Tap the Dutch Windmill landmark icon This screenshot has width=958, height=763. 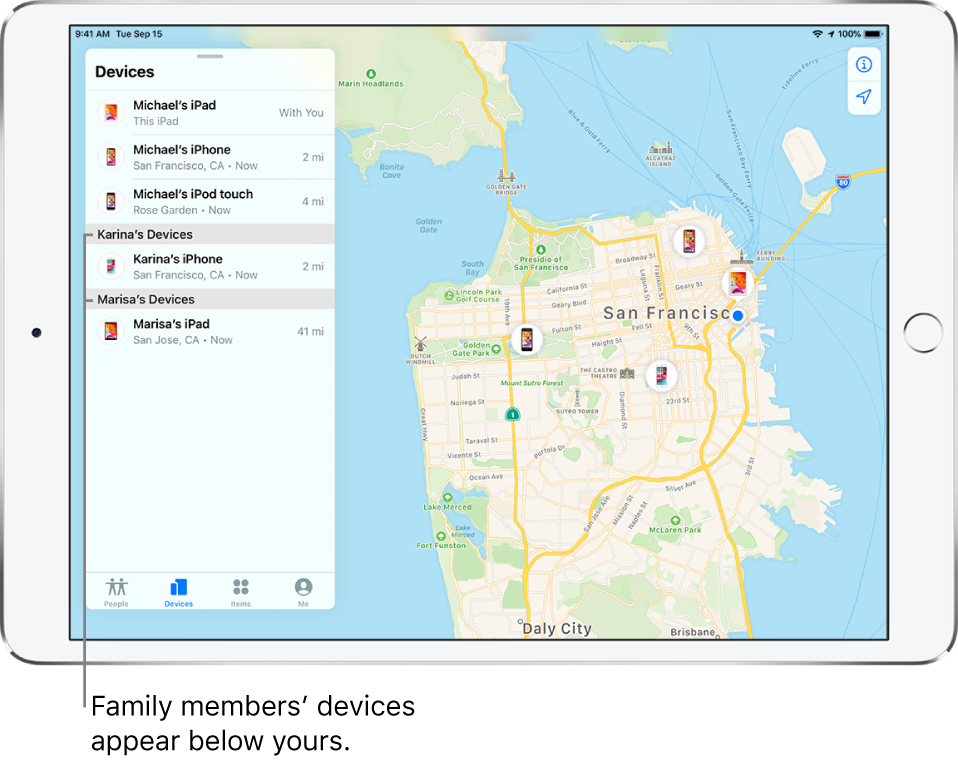point(420,344)
